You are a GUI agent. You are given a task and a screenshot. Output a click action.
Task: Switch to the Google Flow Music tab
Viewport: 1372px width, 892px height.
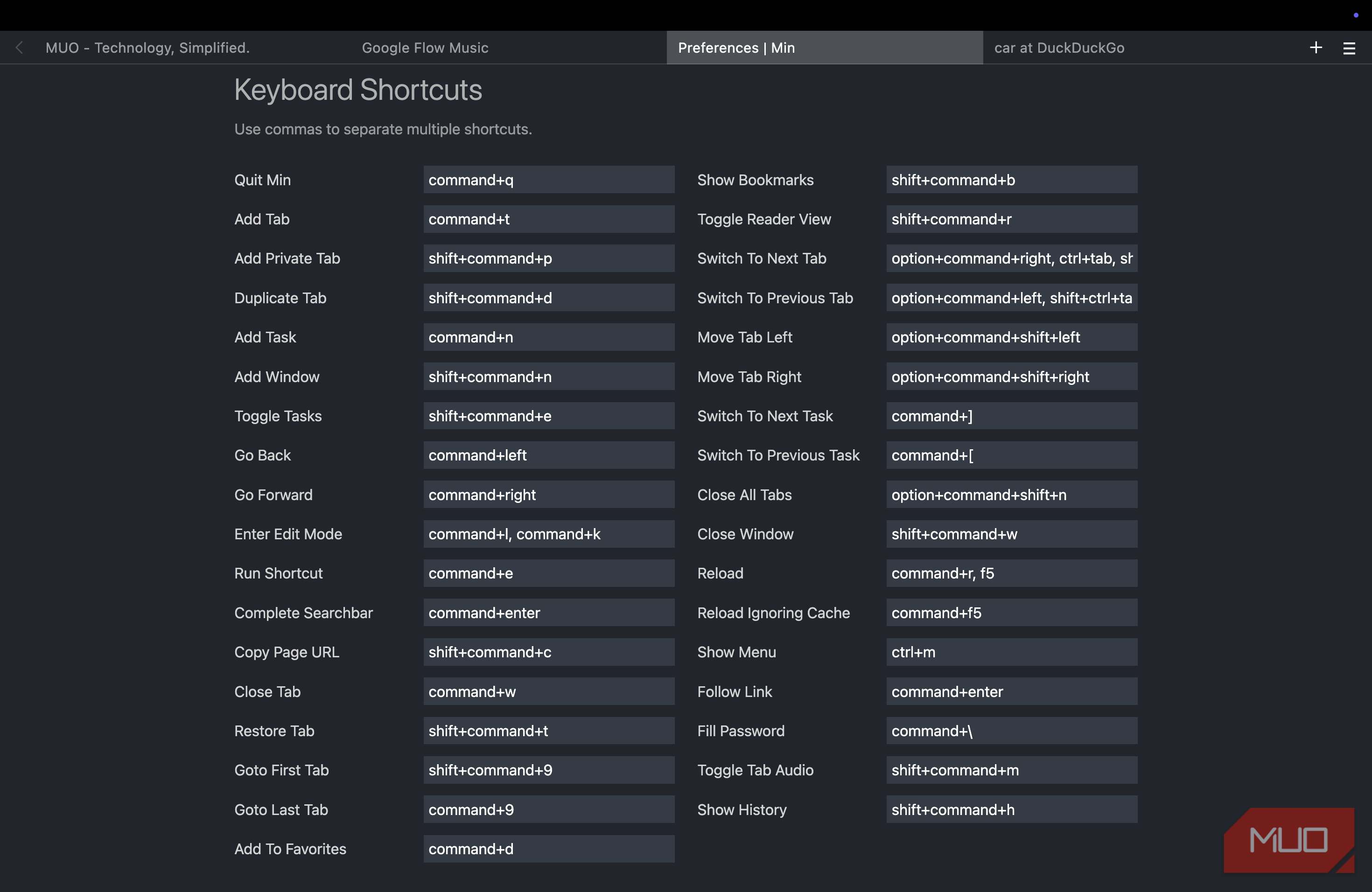[x=509, y=48]
